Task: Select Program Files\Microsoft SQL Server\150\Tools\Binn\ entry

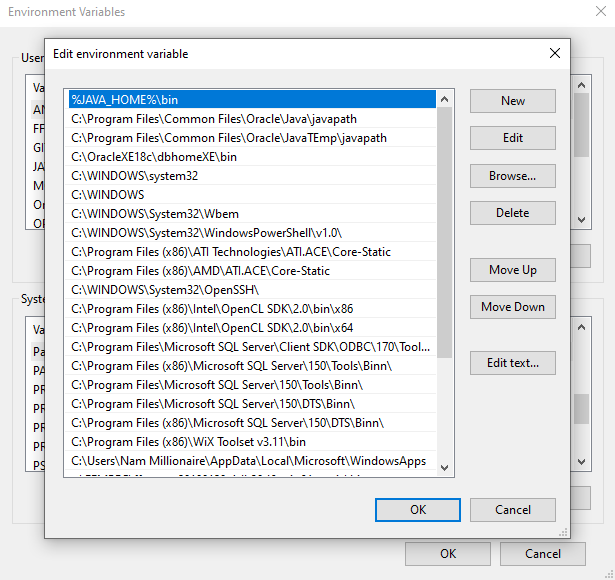Action: click(x=252, y=385)
